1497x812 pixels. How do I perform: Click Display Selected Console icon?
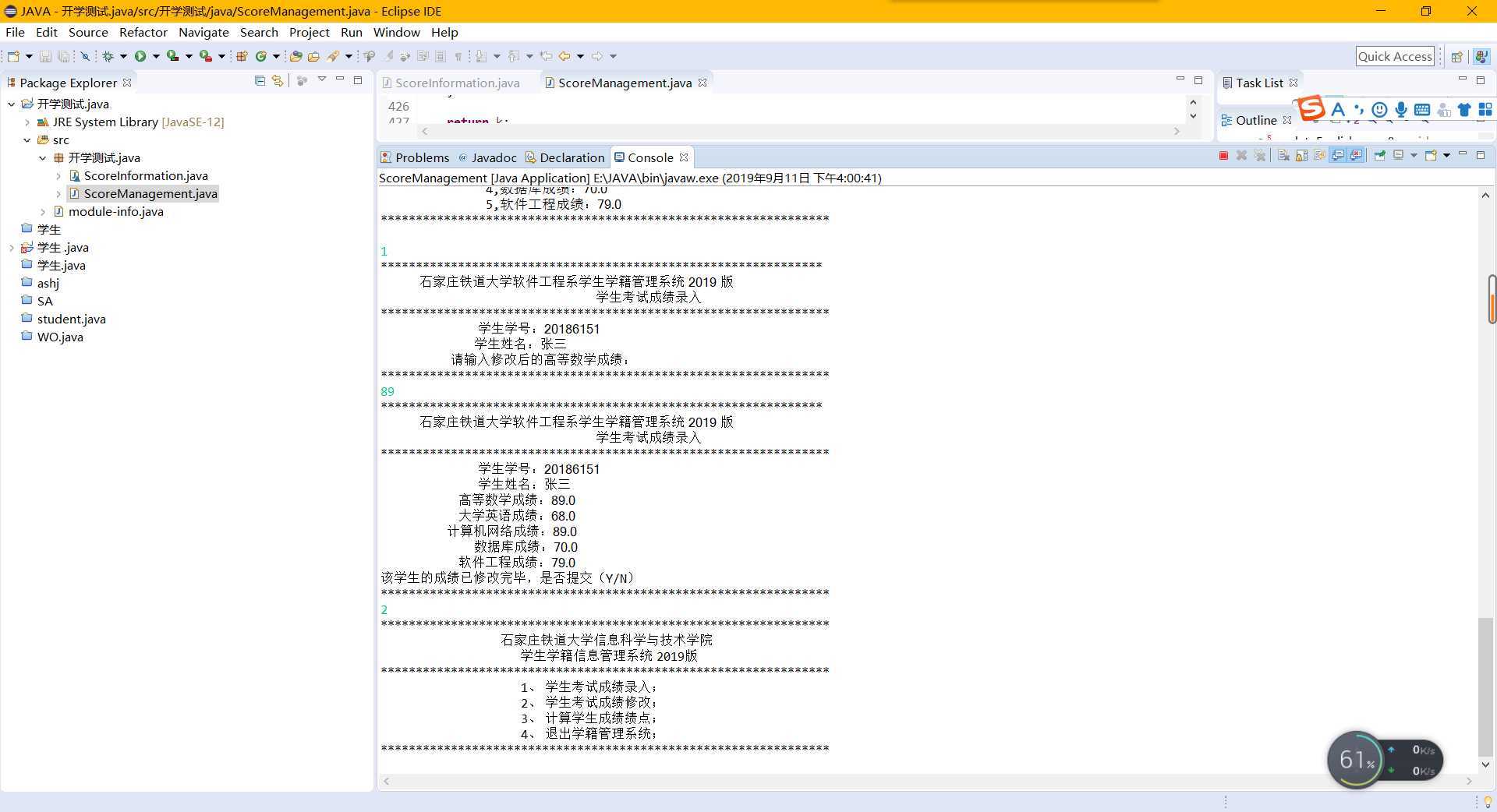click(1398, 156)
